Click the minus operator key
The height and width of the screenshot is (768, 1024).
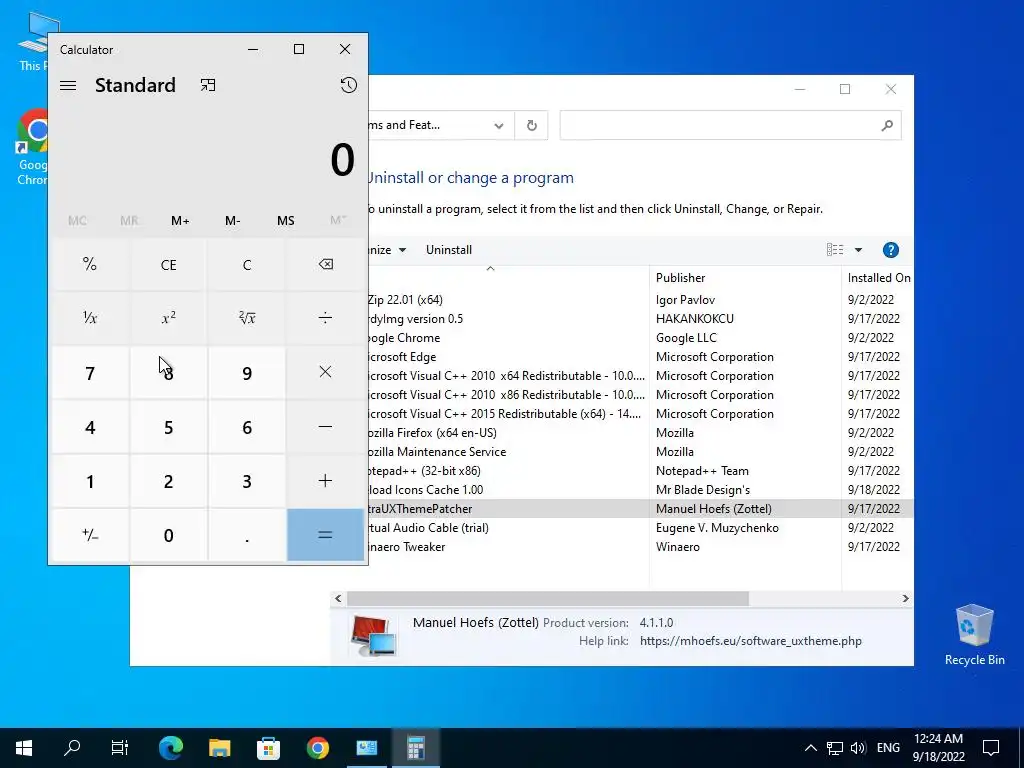(325, 427)
